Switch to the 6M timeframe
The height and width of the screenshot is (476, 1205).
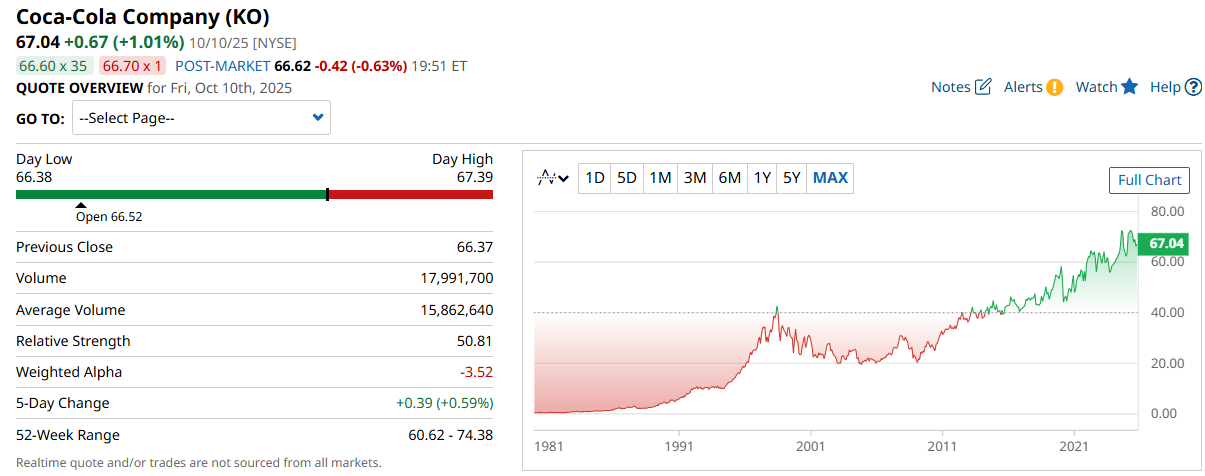[729, 178]
